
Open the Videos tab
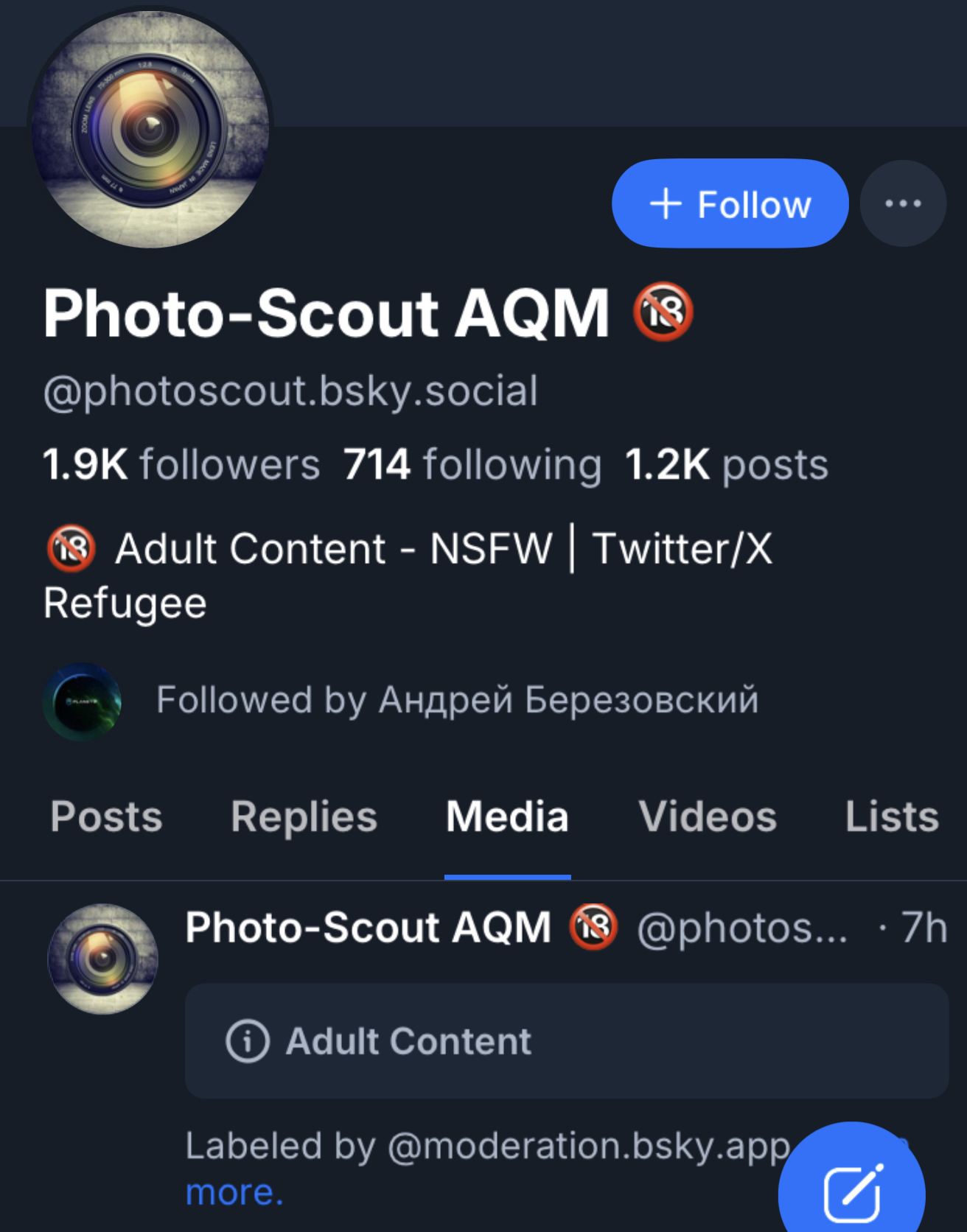point(707,816)
